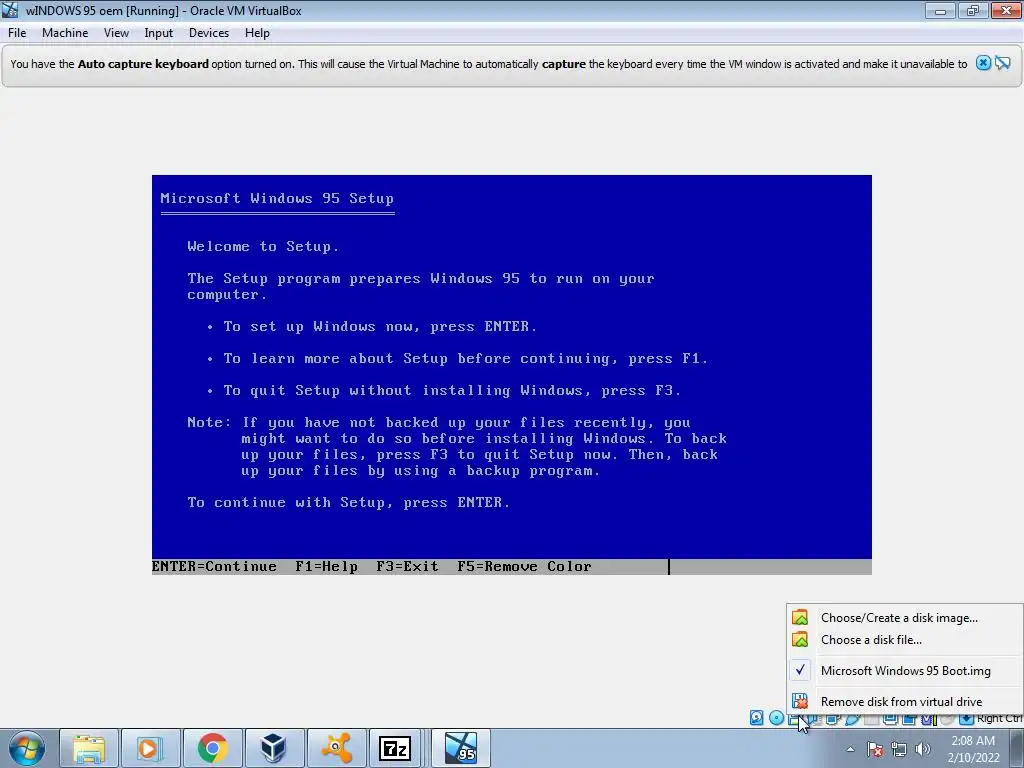
Task: Open the Help menu
Action: click(257, 33)
